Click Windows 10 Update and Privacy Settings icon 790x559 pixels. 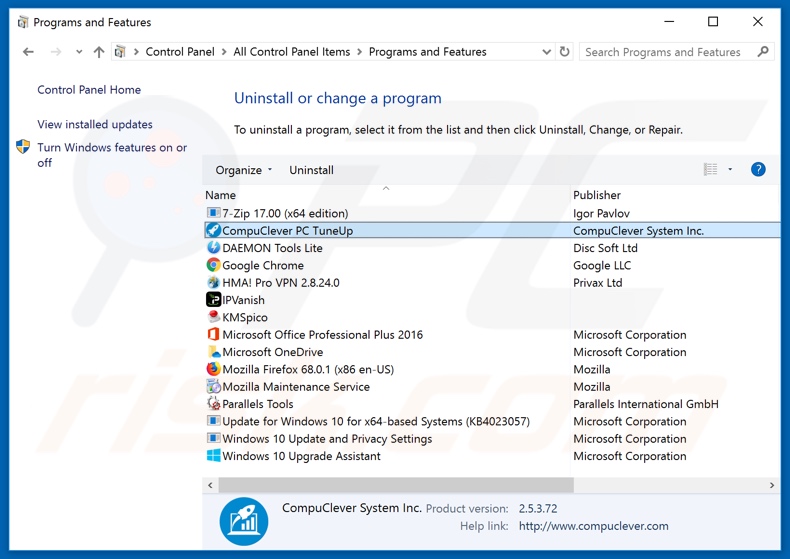coord(214,438)
